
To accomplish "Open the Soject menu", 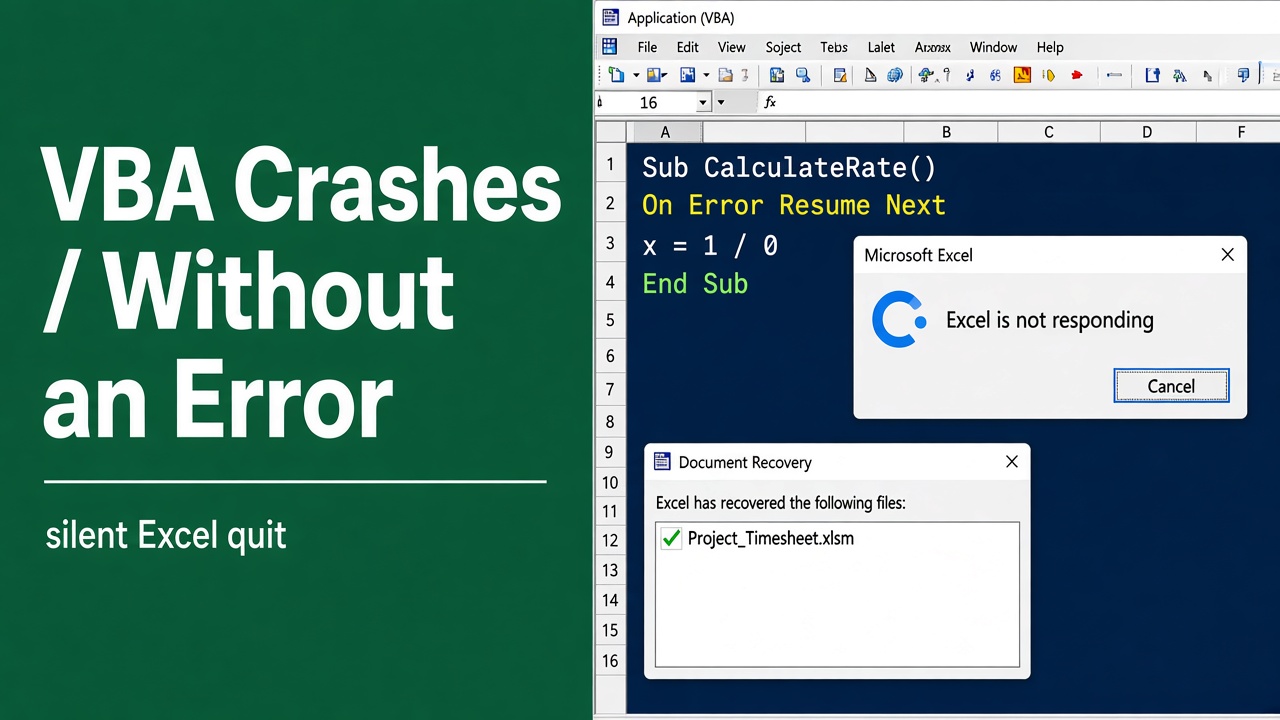I will click(783, 47).
